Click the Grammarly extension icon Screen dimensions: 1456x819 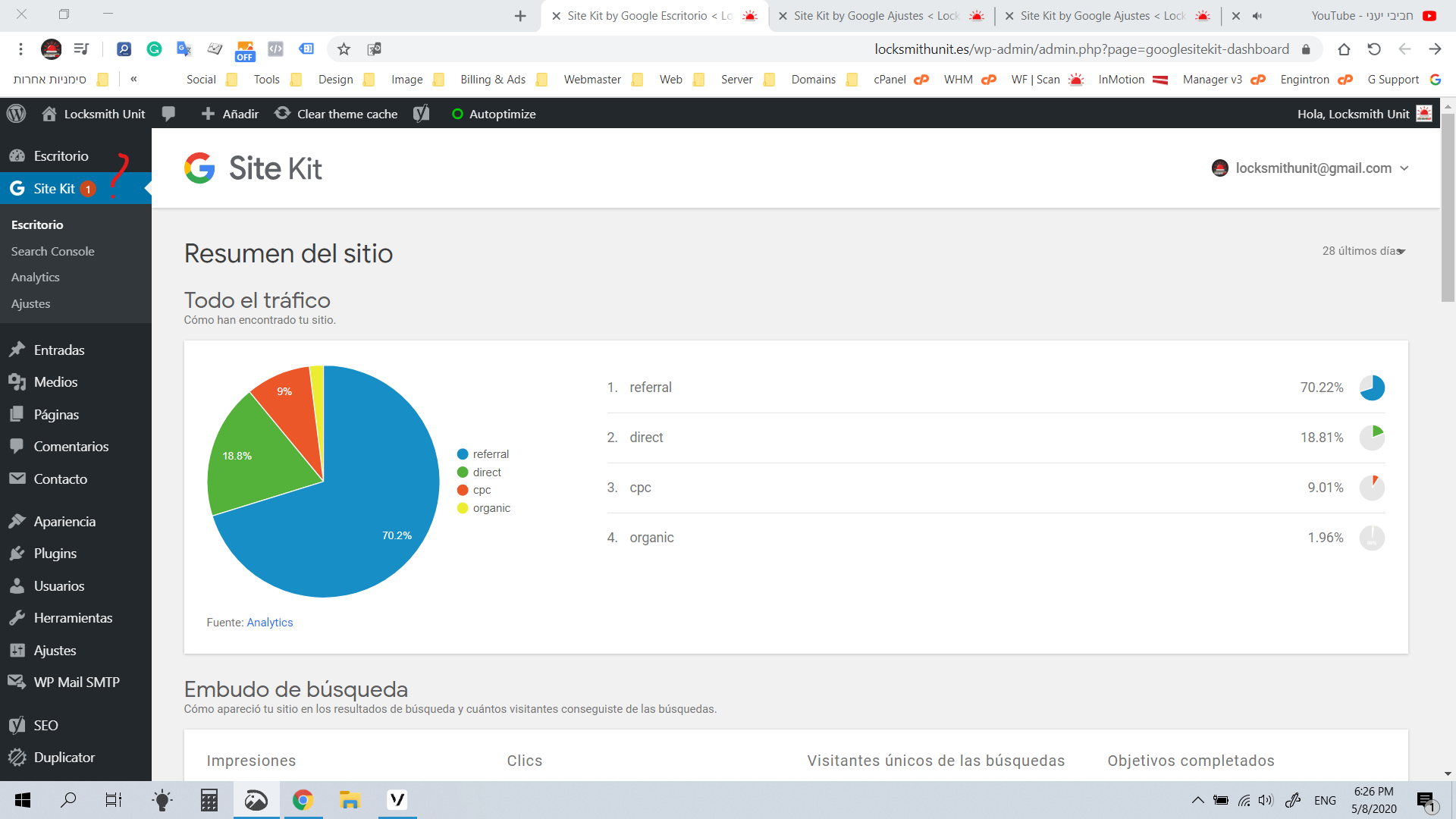point(154,49)
